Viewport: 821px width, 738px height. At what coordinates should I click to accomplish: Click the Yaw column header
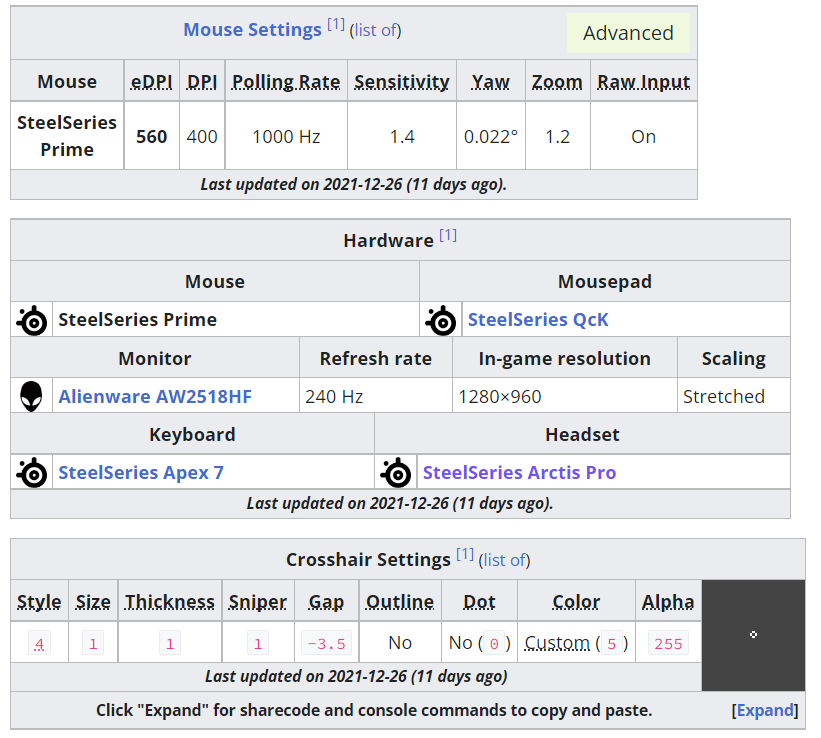(x=491, y=82)
